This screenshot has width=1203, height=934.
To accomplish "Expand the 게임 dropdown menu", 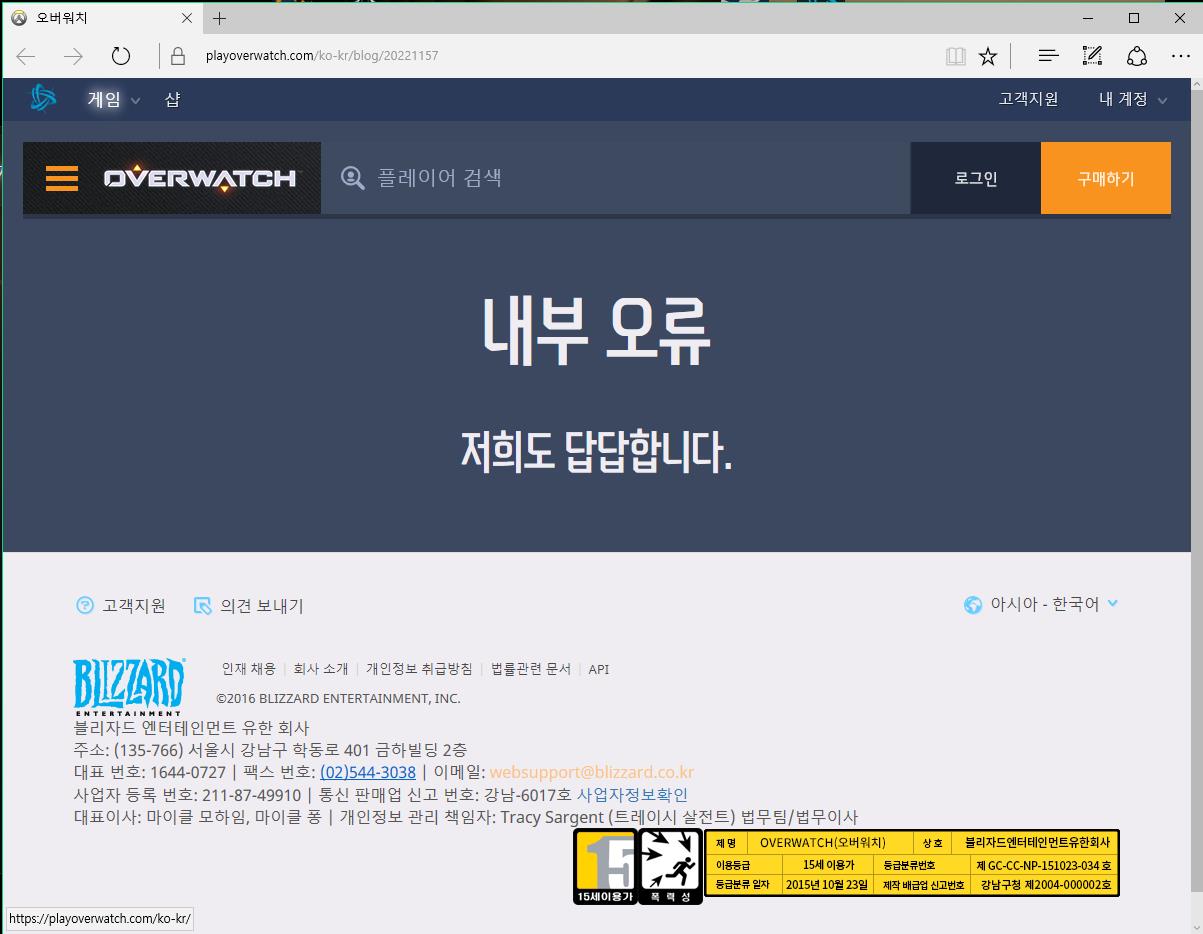I will [x=114, y=99].
